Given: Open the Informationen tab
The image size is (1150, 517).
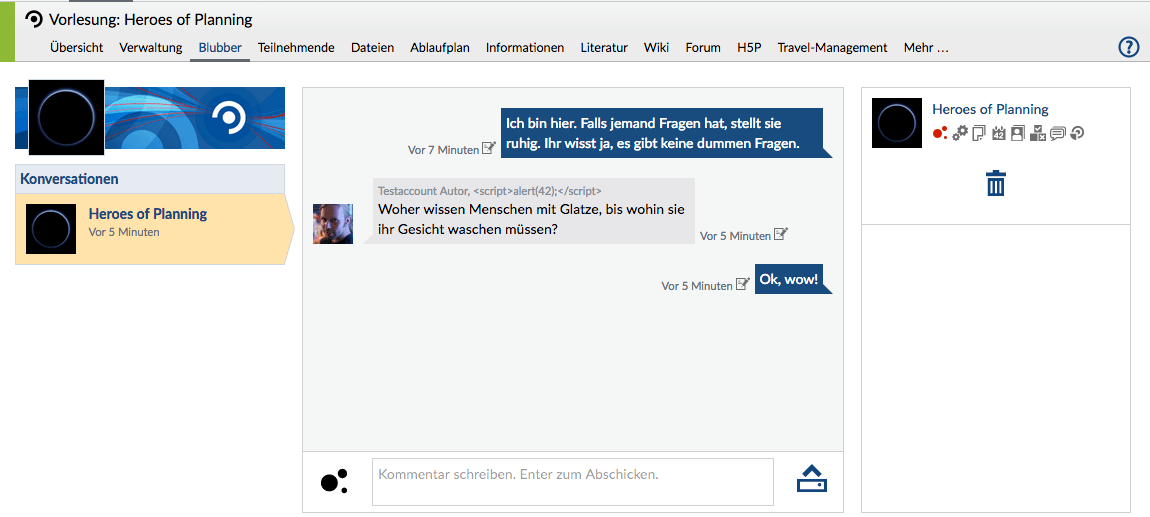Looking at the screenshot, I should (x=525, y=48).
